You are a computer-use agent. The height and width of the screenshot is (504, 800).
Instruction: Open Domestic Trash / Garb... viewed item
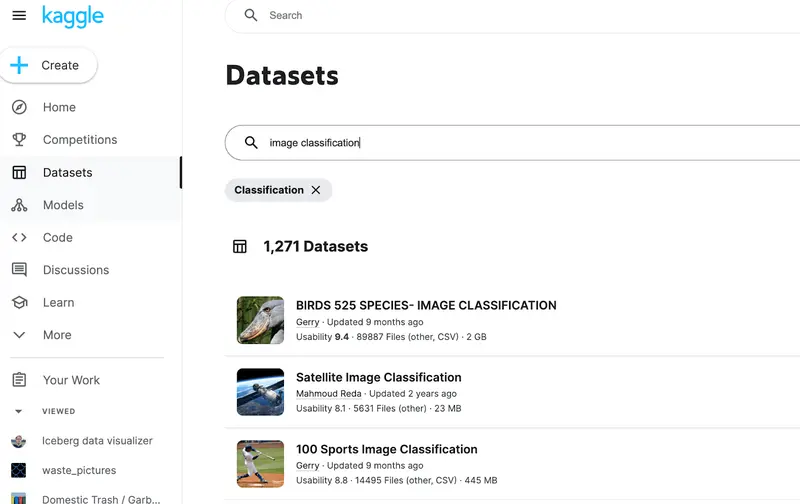[x=101, y=499]
